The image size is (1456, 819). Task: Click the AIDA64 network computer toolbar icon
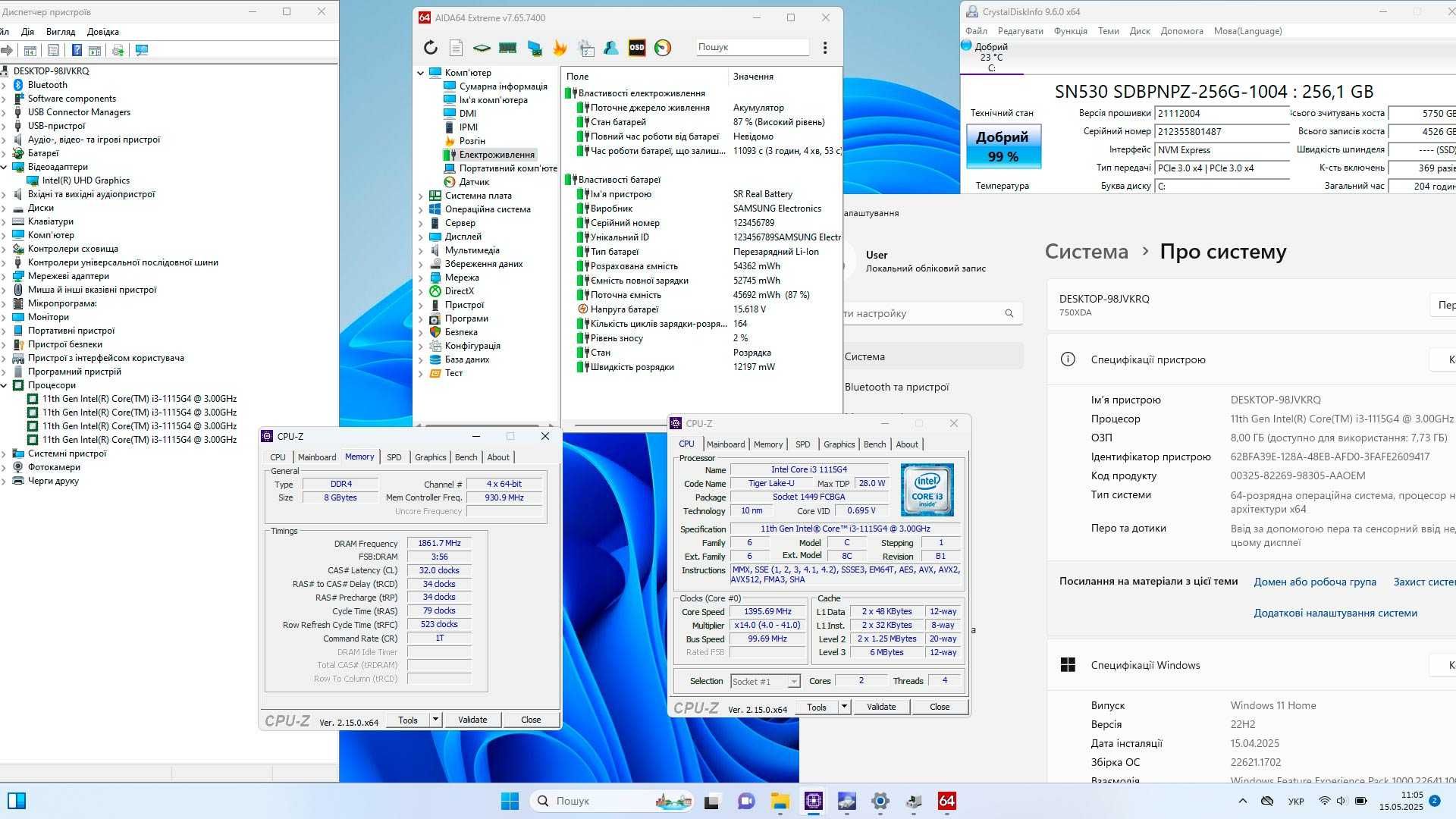pyautogui.click(x=535, y=48)
